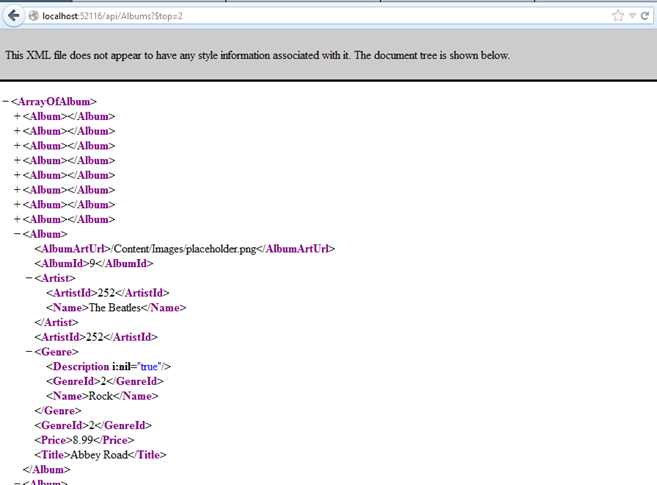Expand the third collapsed Album node
The width and height of the screenshot is (657, 485).
click(17, 146)
